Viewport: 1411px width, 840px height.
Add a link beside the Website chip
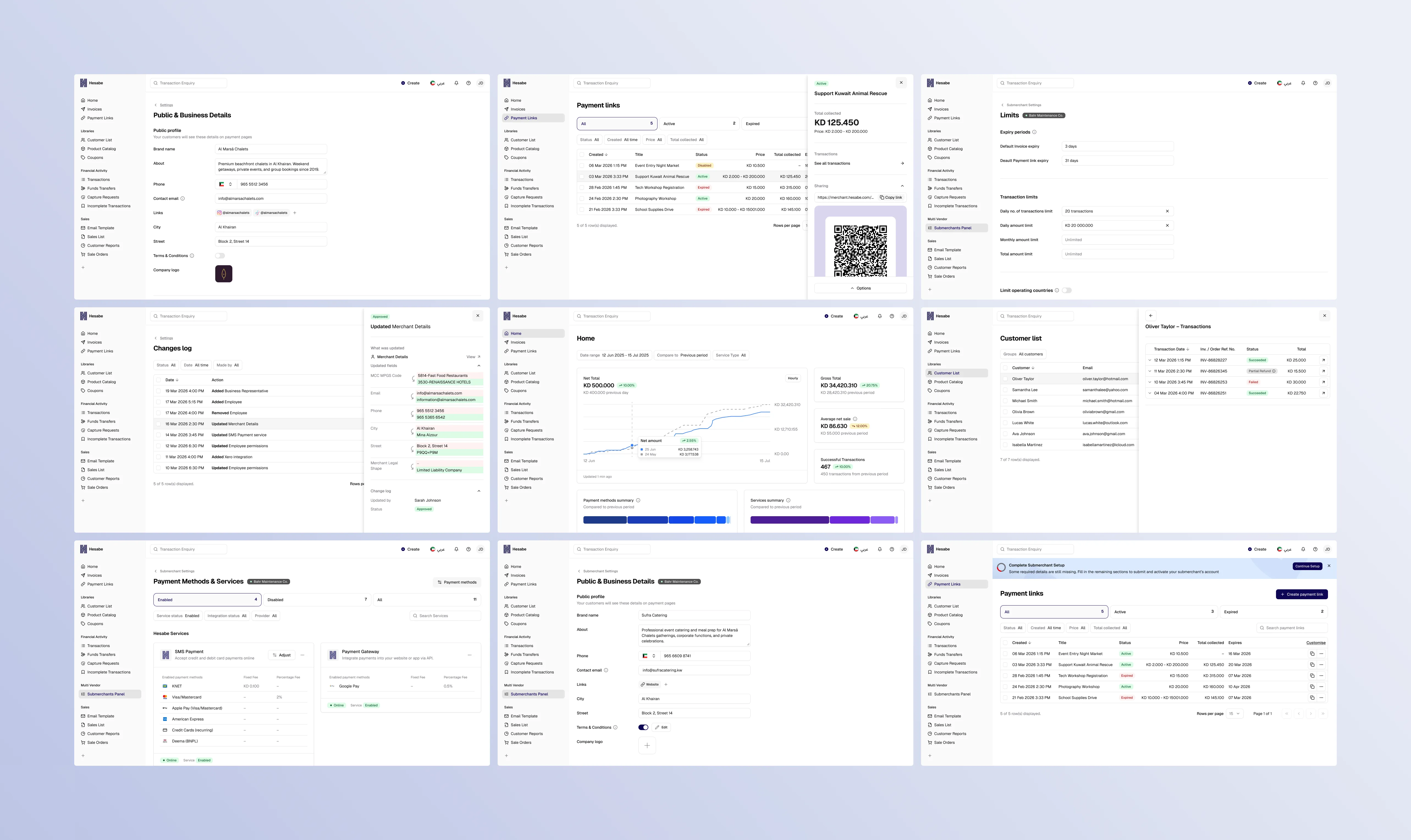(666, 684)
